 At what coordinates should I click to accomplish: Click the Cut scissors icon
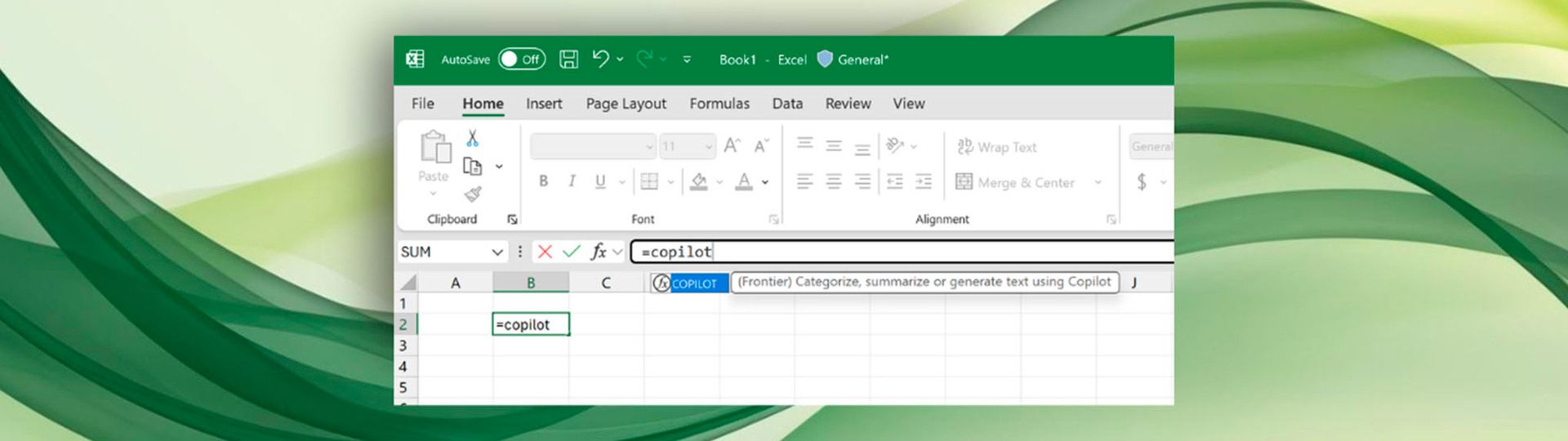click(x=472, y=138)
